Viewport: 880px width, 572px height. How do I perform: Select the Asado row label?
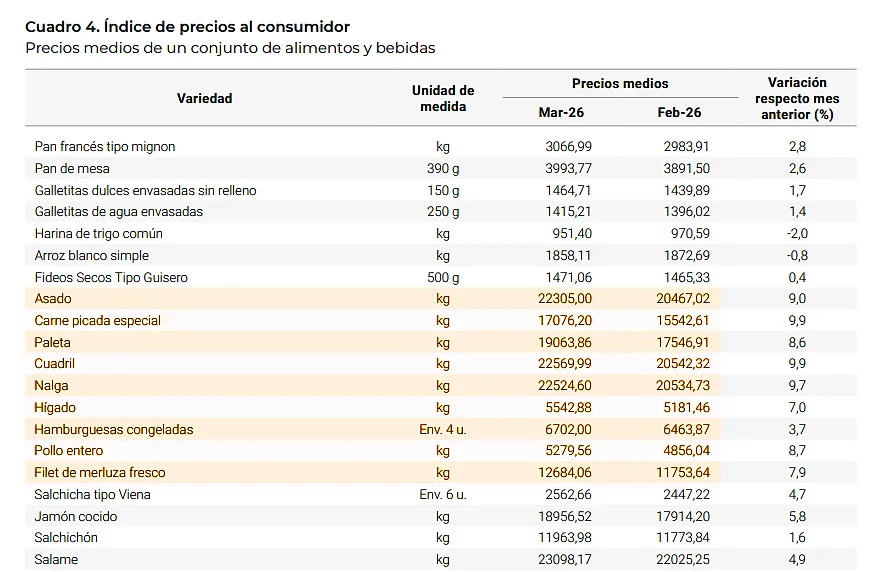click(x=53, y=299)
